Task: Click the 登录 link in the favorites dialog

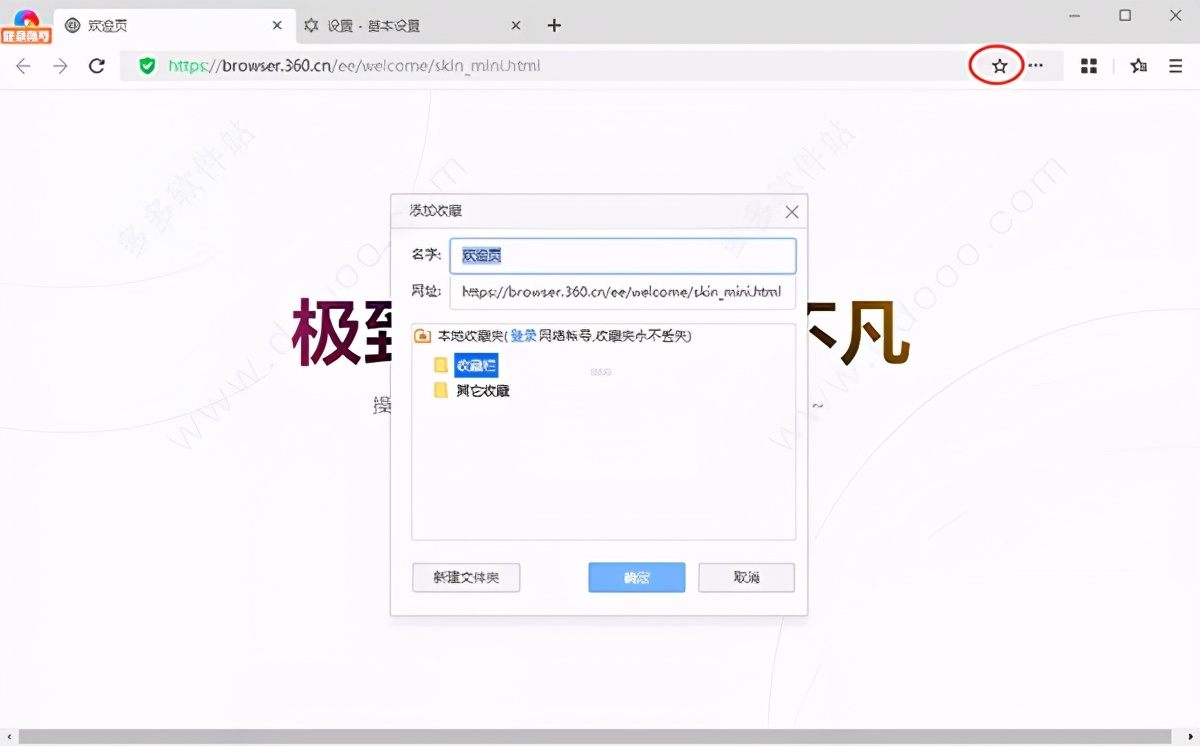Action: 523,335
